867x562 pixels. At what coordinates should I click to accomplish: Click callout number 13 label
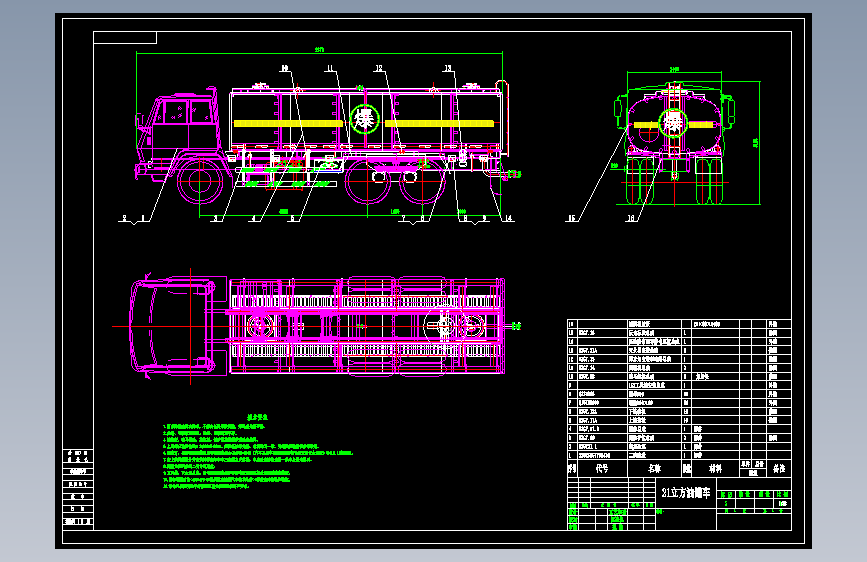(x=448, y=68)
